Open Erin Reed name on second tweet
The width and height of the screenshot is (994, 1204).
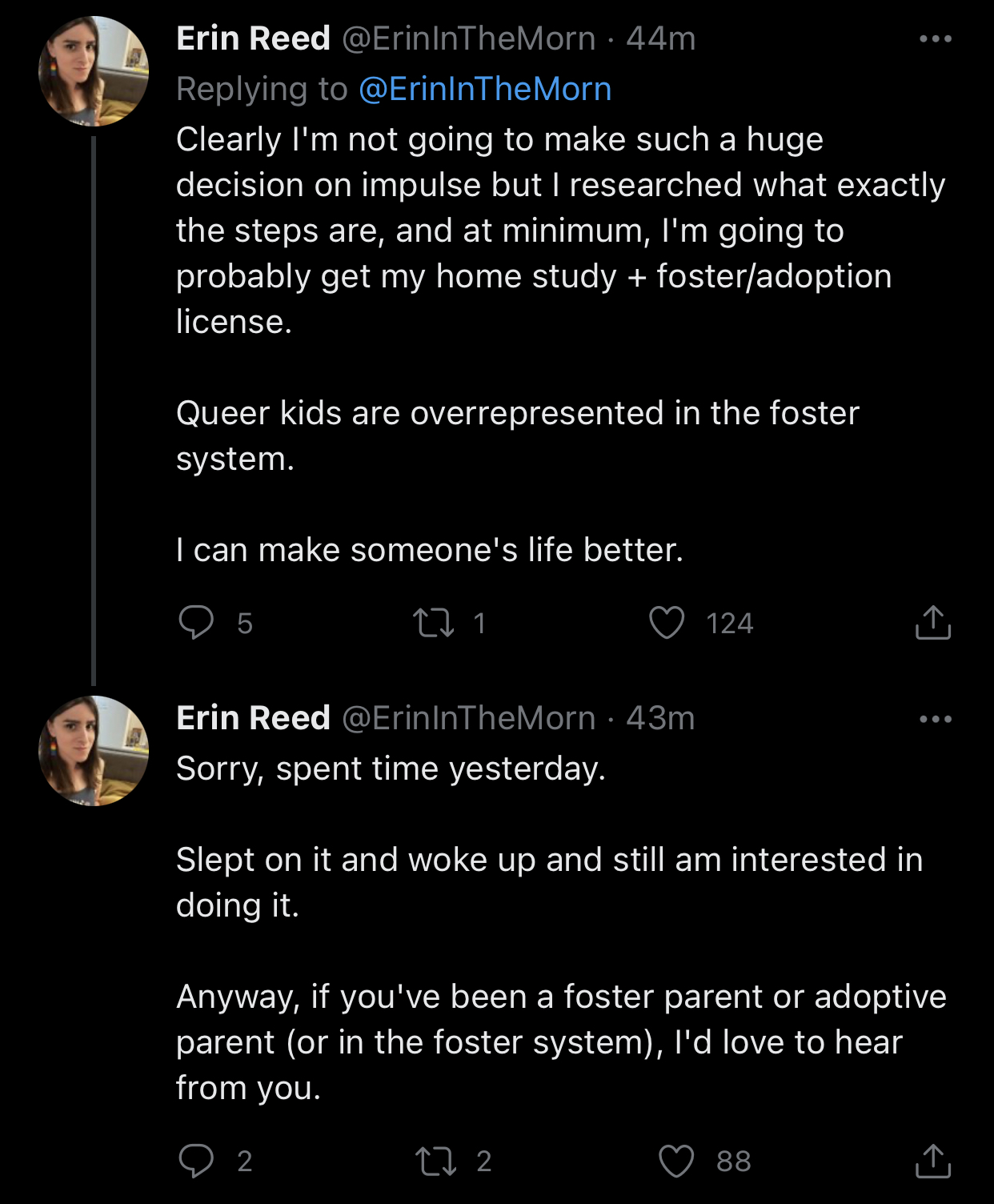[253, 718]
